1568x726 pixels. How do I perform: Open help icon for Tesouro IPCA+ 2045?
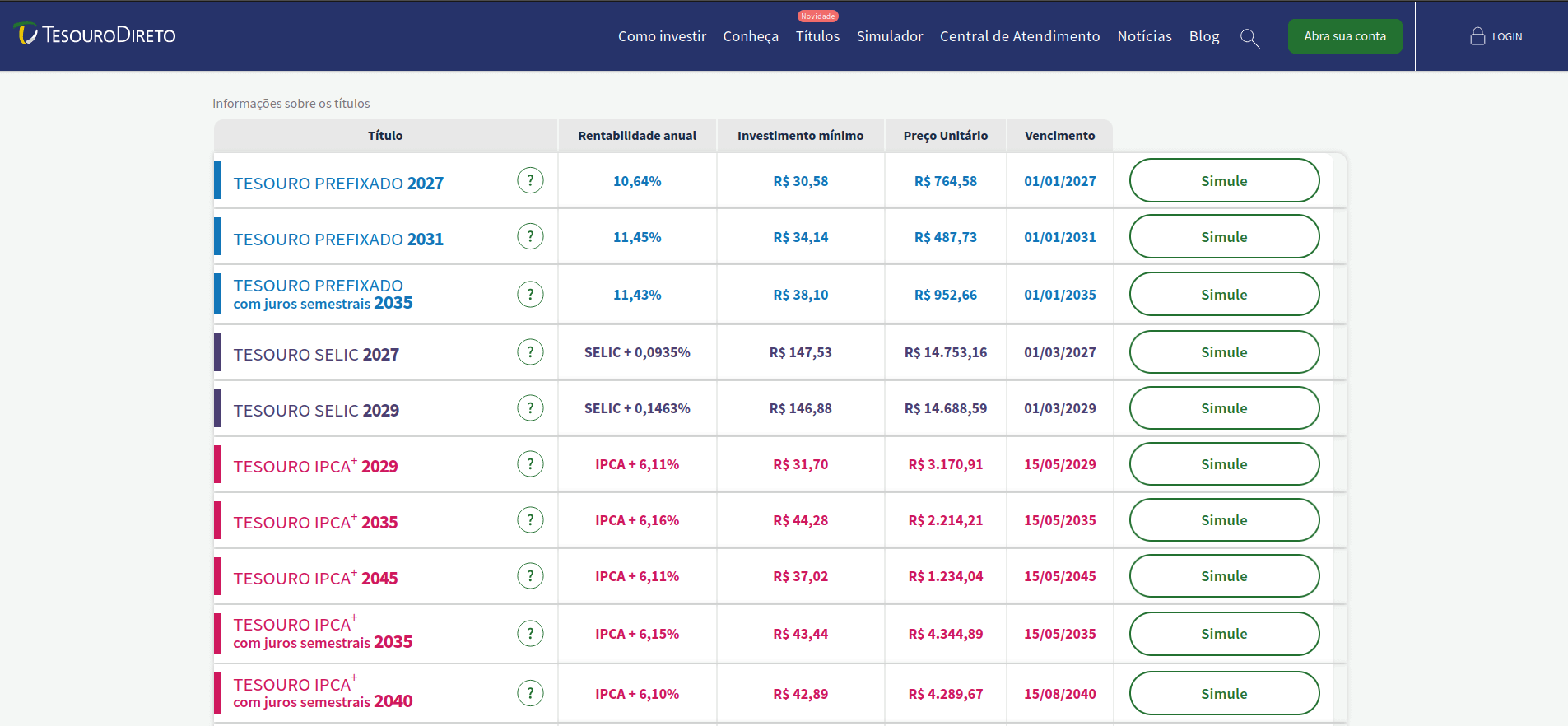point(530,575)
